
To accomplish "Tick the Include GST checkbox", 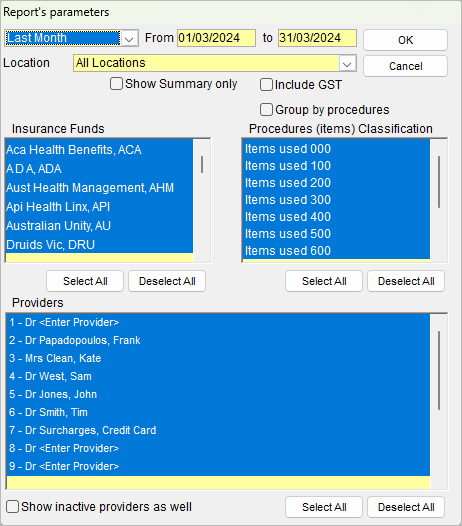I will click(x=266, y=85).
